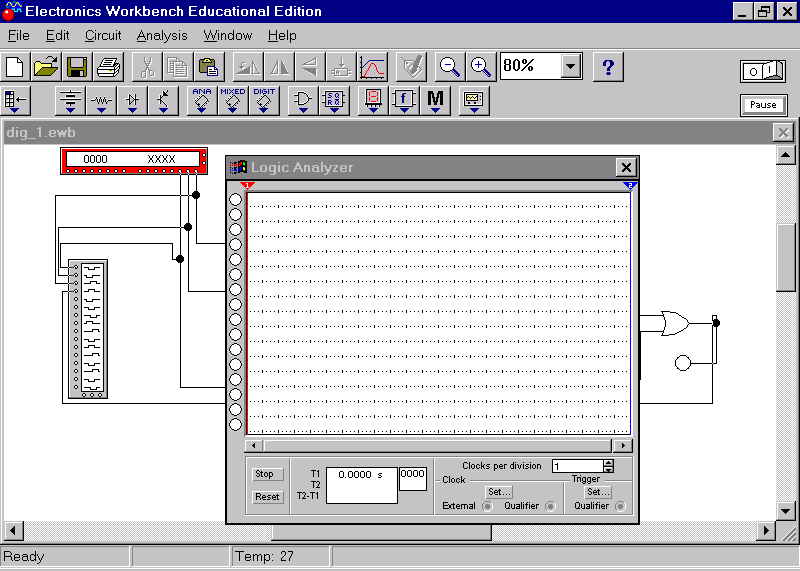Open the File menu

19,36
